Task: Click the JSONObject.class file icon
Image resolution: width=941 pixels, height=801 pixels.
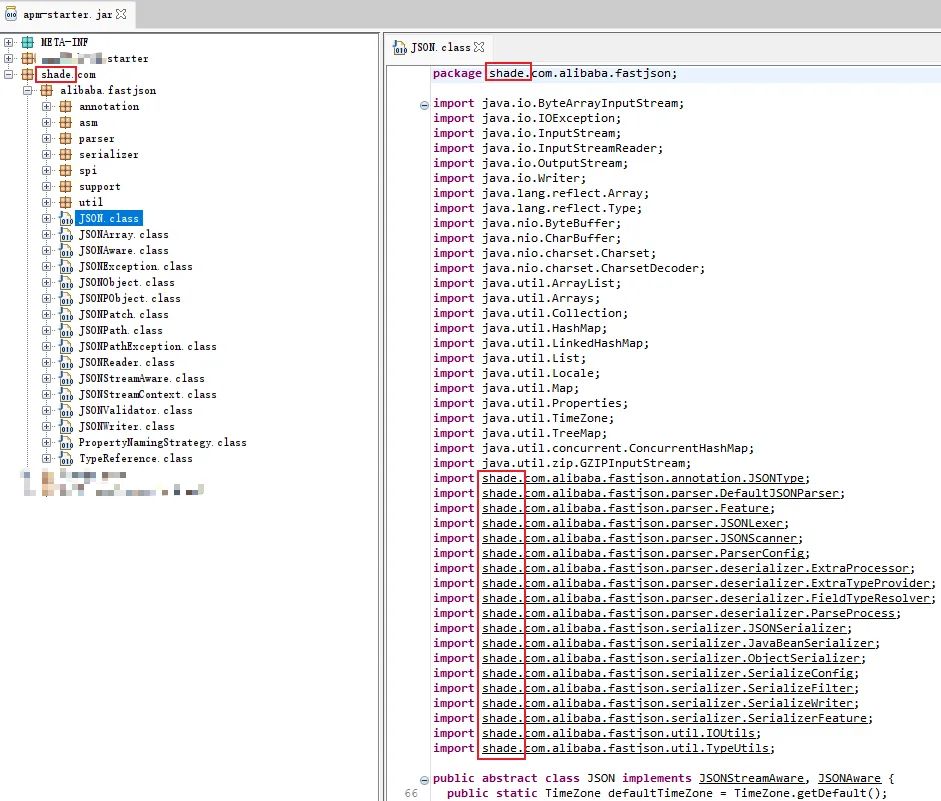Action: pos(66,283)
